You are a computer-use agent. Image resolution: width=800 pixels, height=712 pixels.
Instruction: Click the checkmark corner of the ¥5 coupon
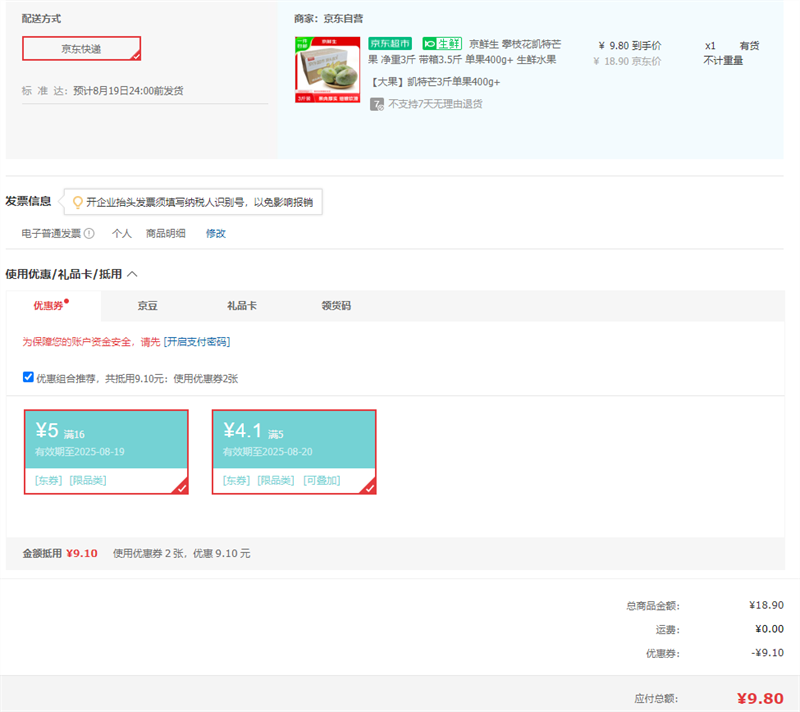pos(181,487)
